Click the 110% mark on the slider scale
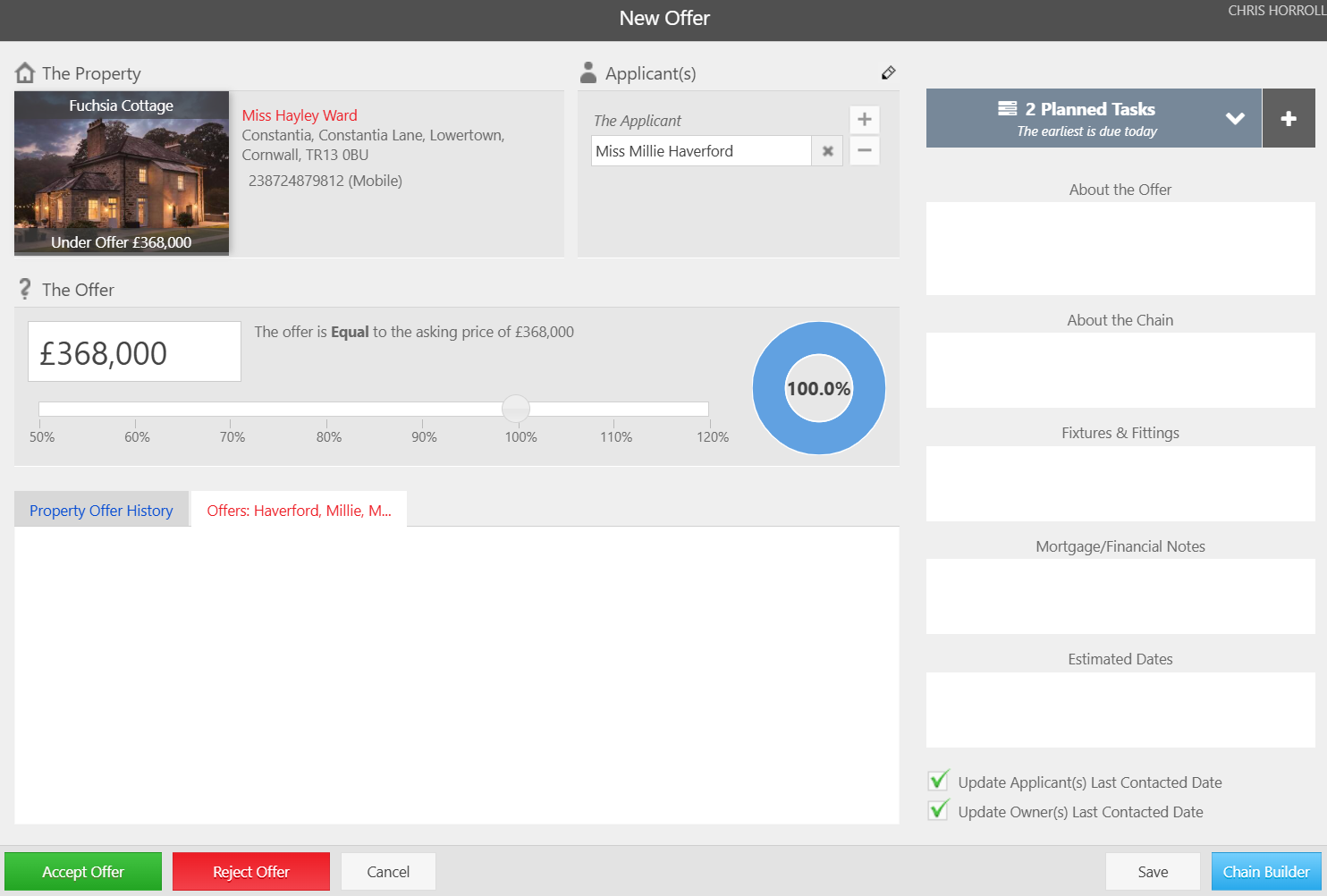 [x=616, y=436]
